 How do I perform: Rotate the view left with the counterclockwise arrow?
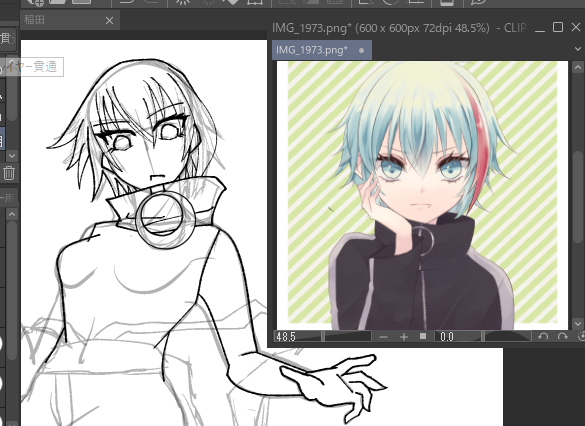tap(543, 336)
